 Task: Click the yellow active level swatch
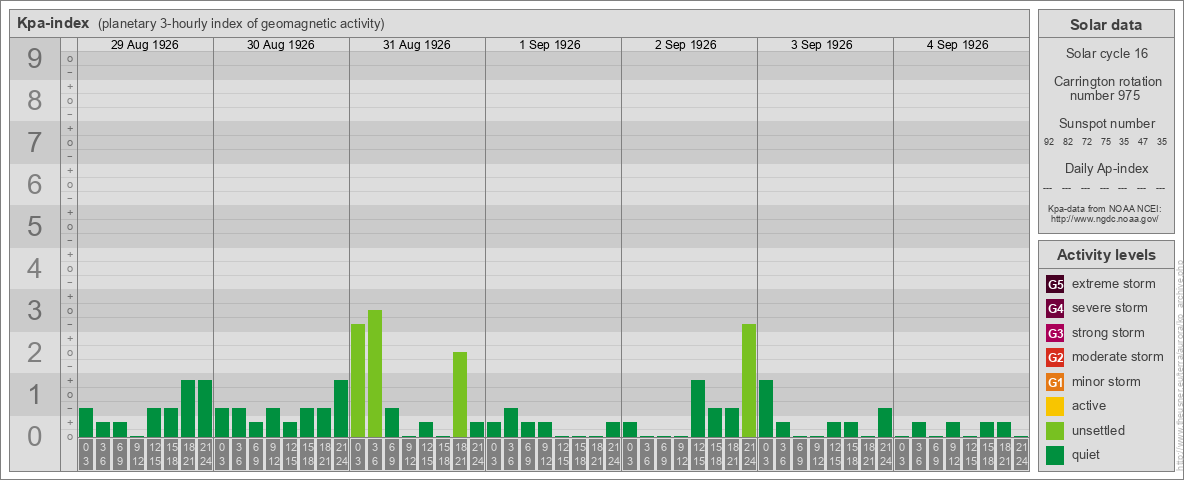(x=1055, y=406)
